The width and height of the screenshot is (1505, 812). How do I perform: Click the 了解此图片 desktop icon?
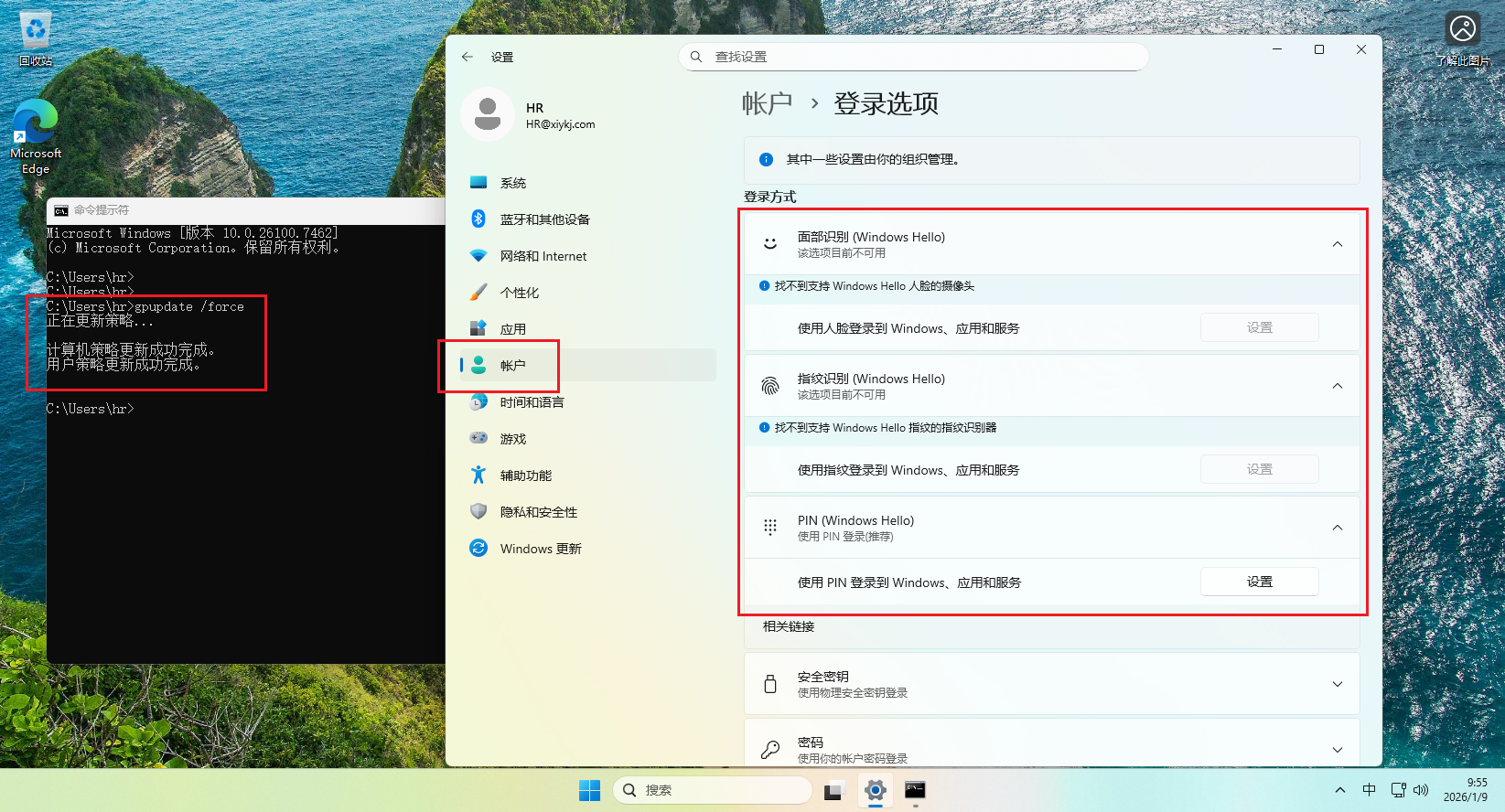pyautogui.click(x=1462, y=38)
